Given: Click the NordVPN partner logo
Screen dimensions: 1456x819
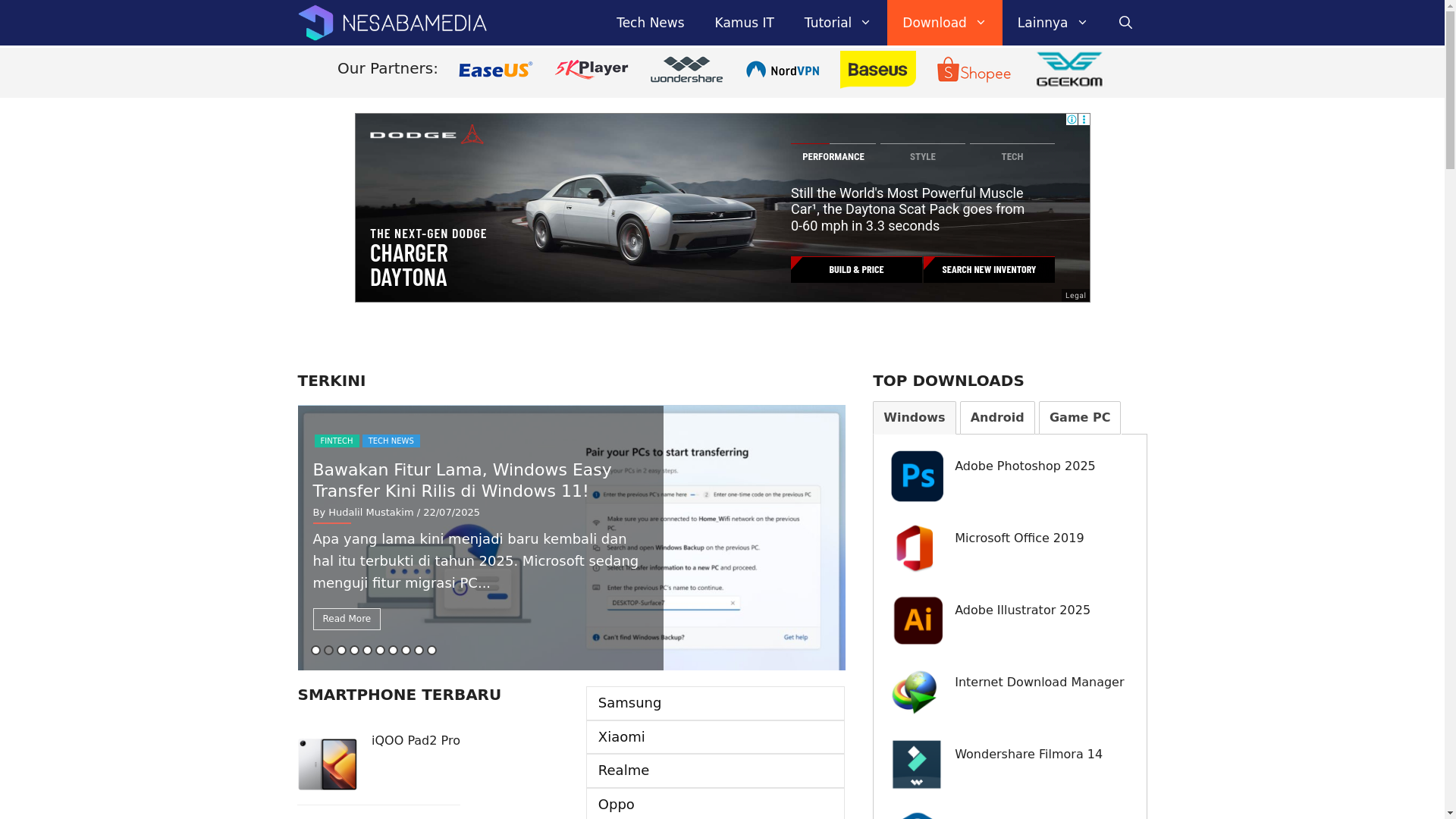Looking at the screenshot, I should (x=783, y=70).
